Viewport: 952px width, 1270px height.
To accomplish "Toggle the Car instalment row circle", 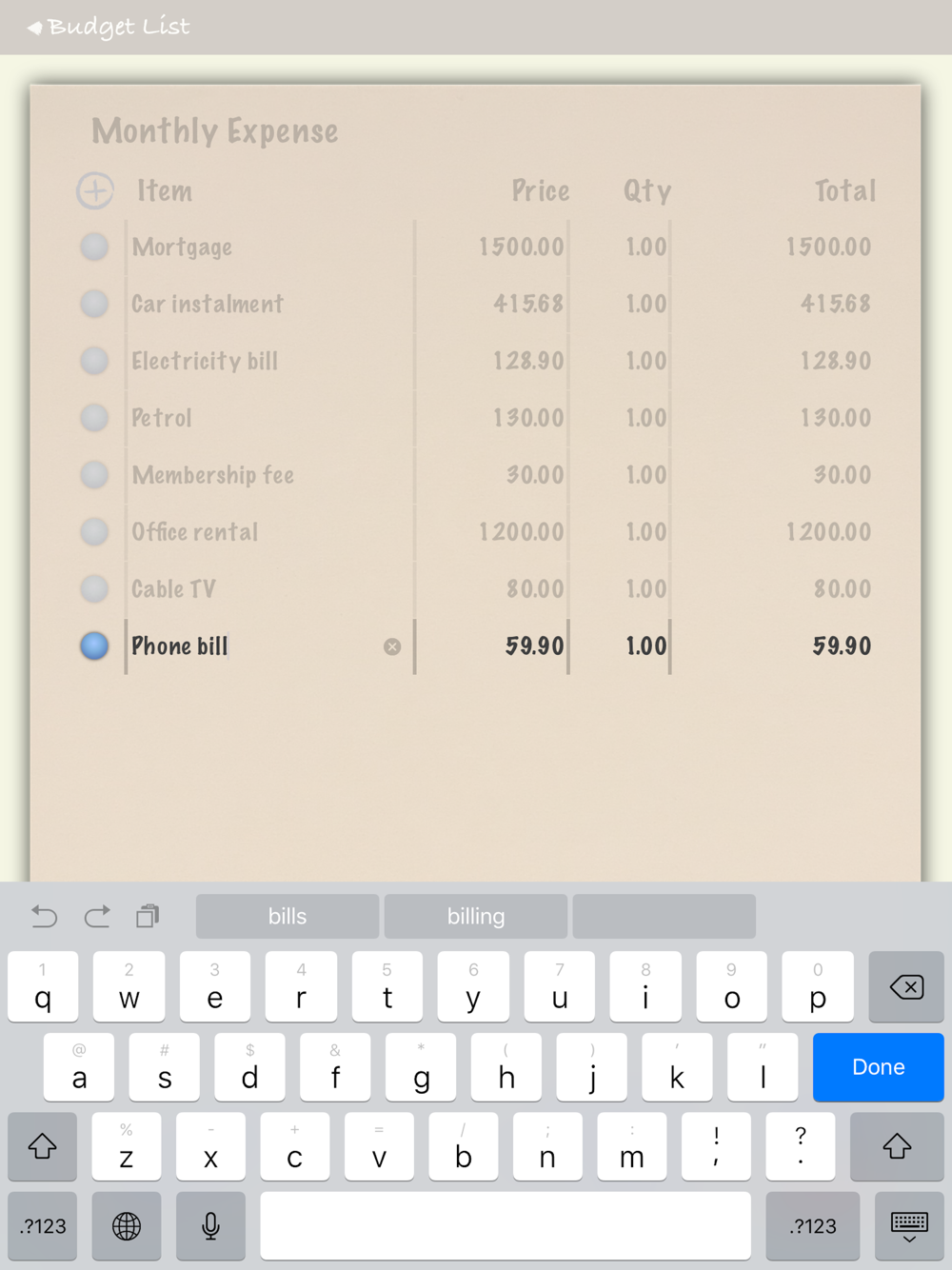I will (94, 304).
